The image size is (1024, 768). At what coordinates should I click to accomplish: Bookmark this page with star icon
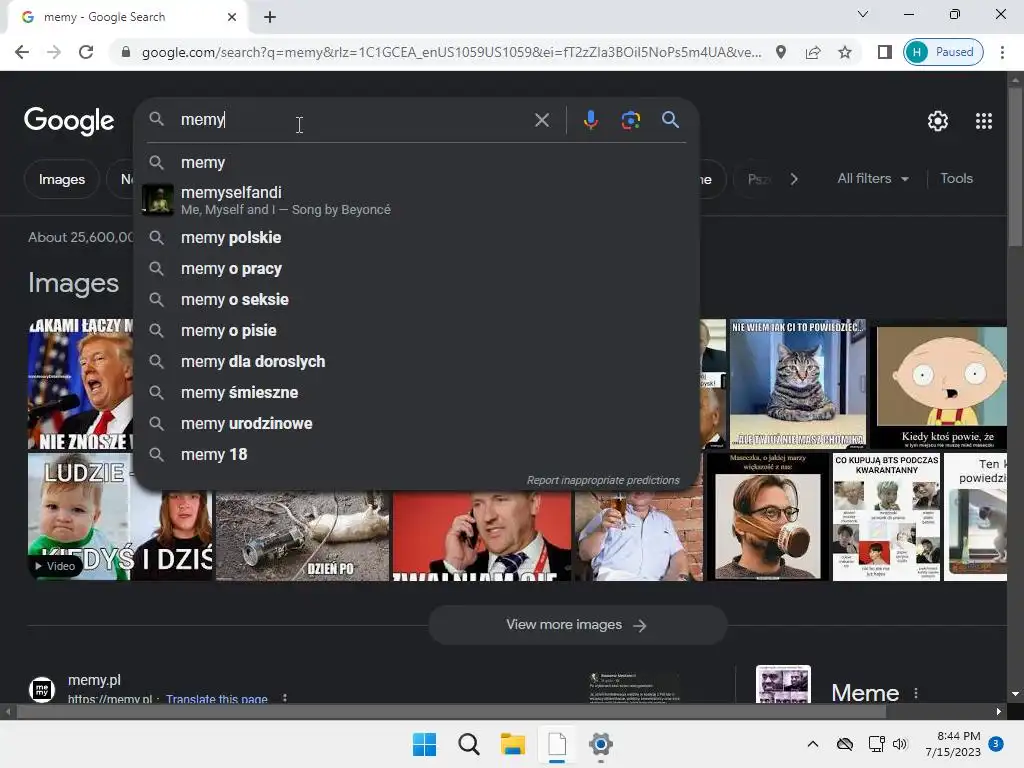[844, 52]
